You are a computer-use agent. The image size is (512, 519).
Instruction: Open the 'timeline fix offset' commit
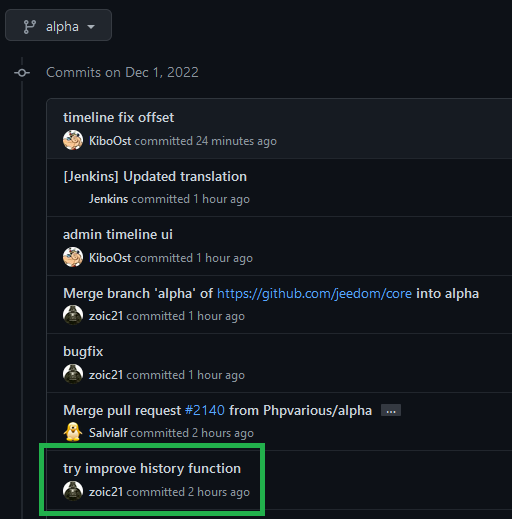pos(118,117)
